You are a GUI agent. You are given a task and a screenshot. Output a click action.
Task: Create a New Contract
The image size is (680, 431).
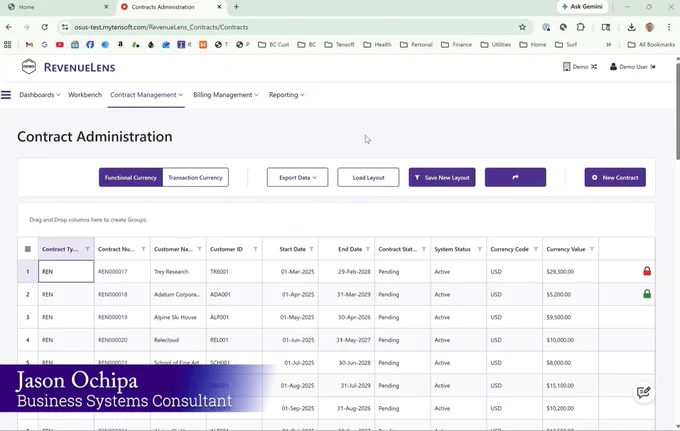pyautogui.click(x=615, y=177)
